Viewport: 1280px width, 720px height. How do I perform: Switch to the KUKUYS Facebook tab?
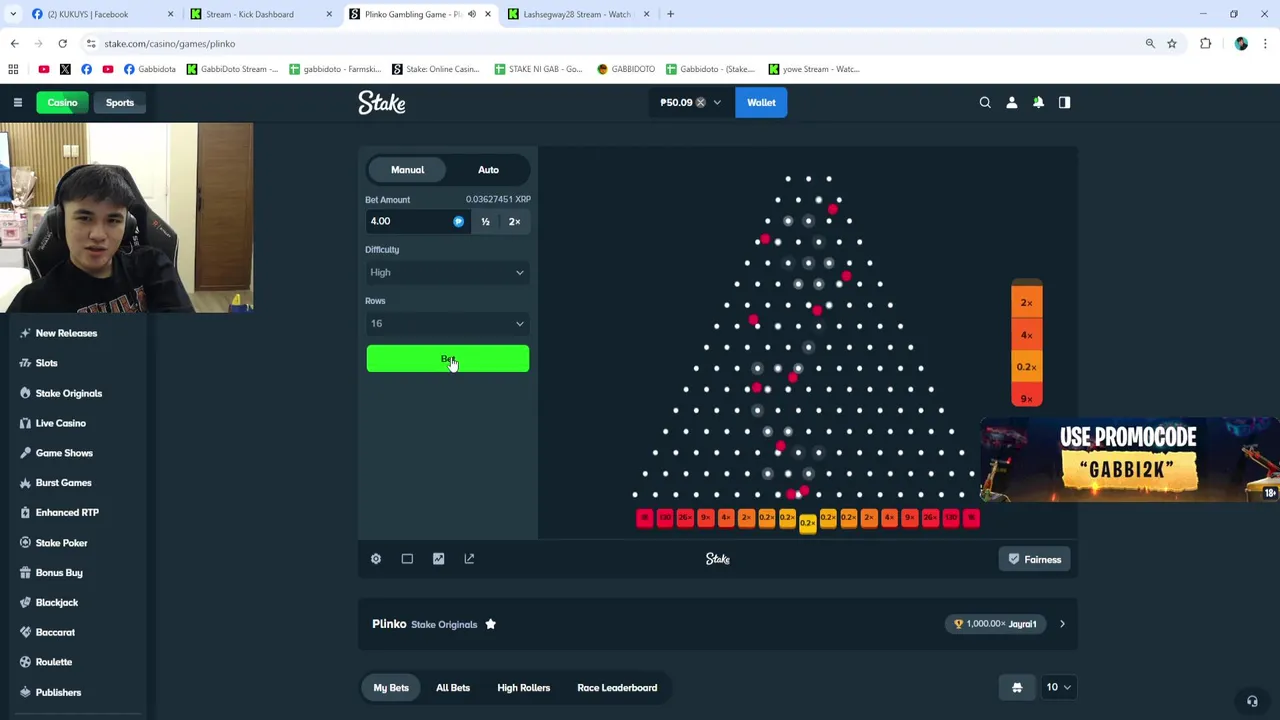tap(102, 14)
